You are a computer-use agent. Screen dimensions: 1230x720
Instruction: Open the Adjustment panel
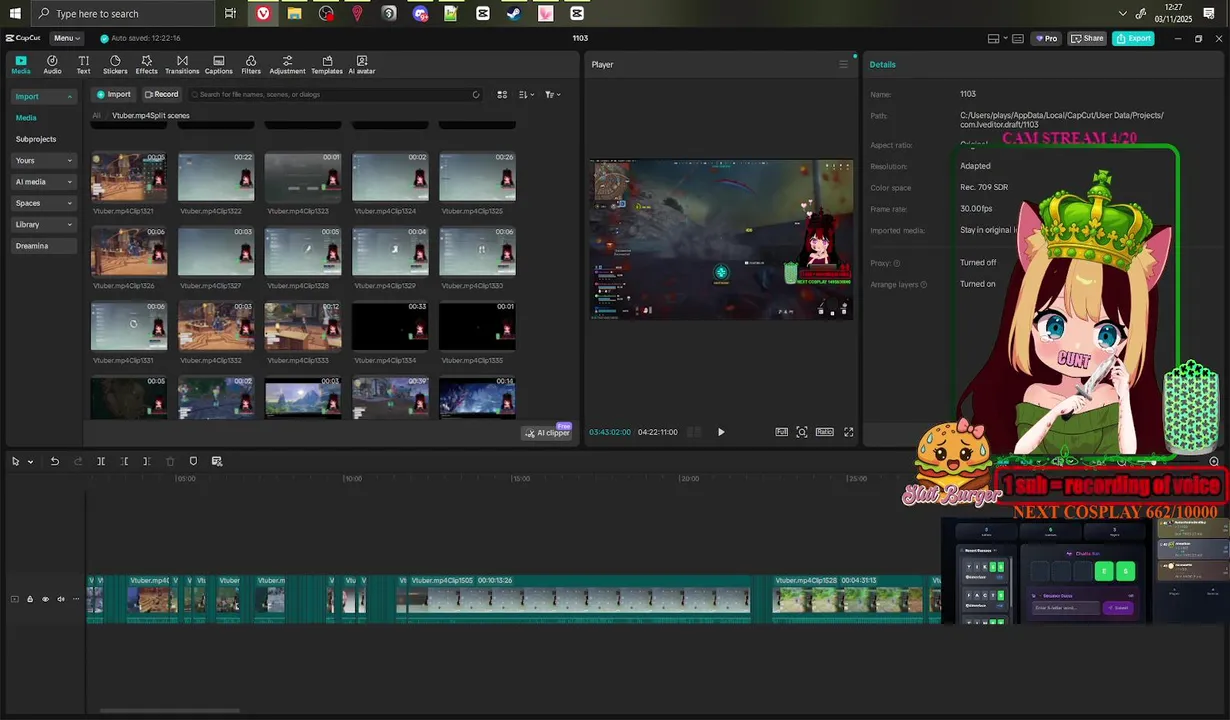pos(287,65)
